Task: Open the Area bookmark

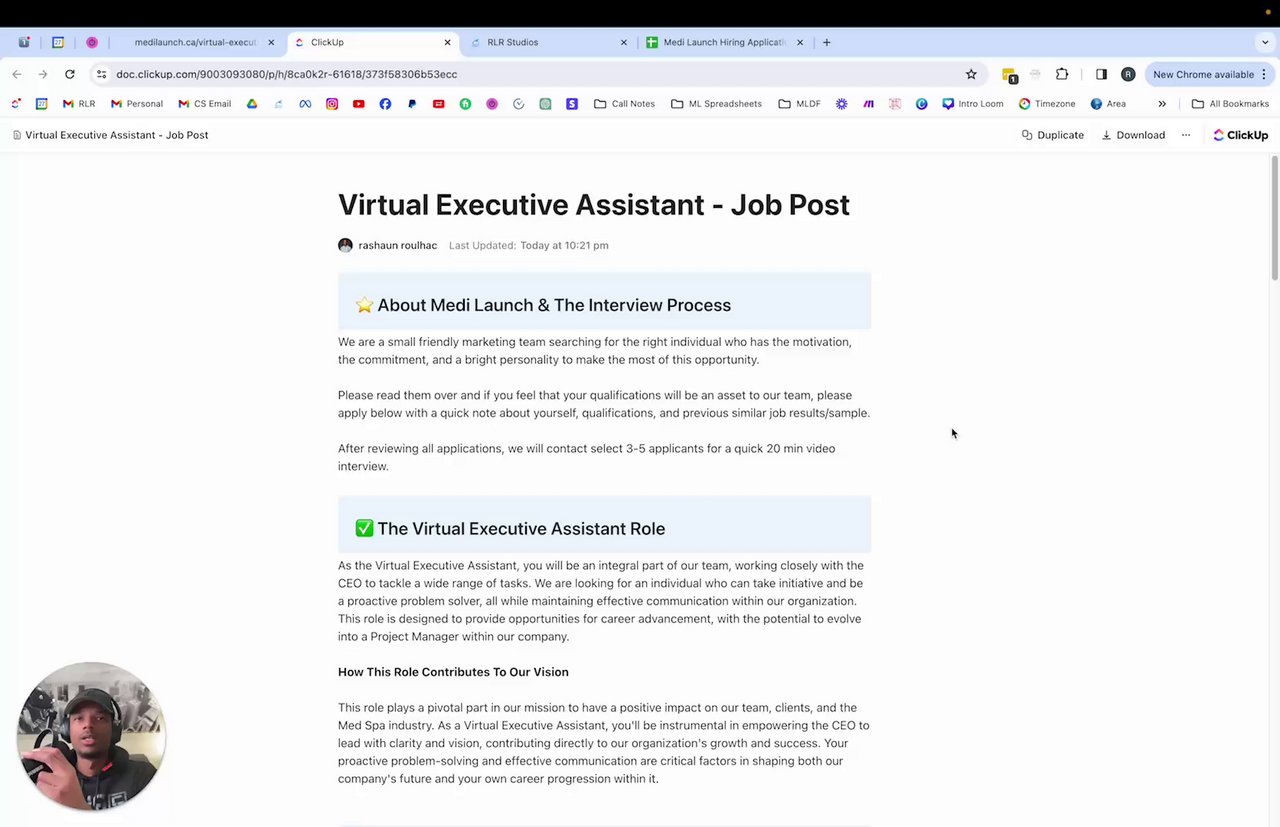Action: 1107,104
